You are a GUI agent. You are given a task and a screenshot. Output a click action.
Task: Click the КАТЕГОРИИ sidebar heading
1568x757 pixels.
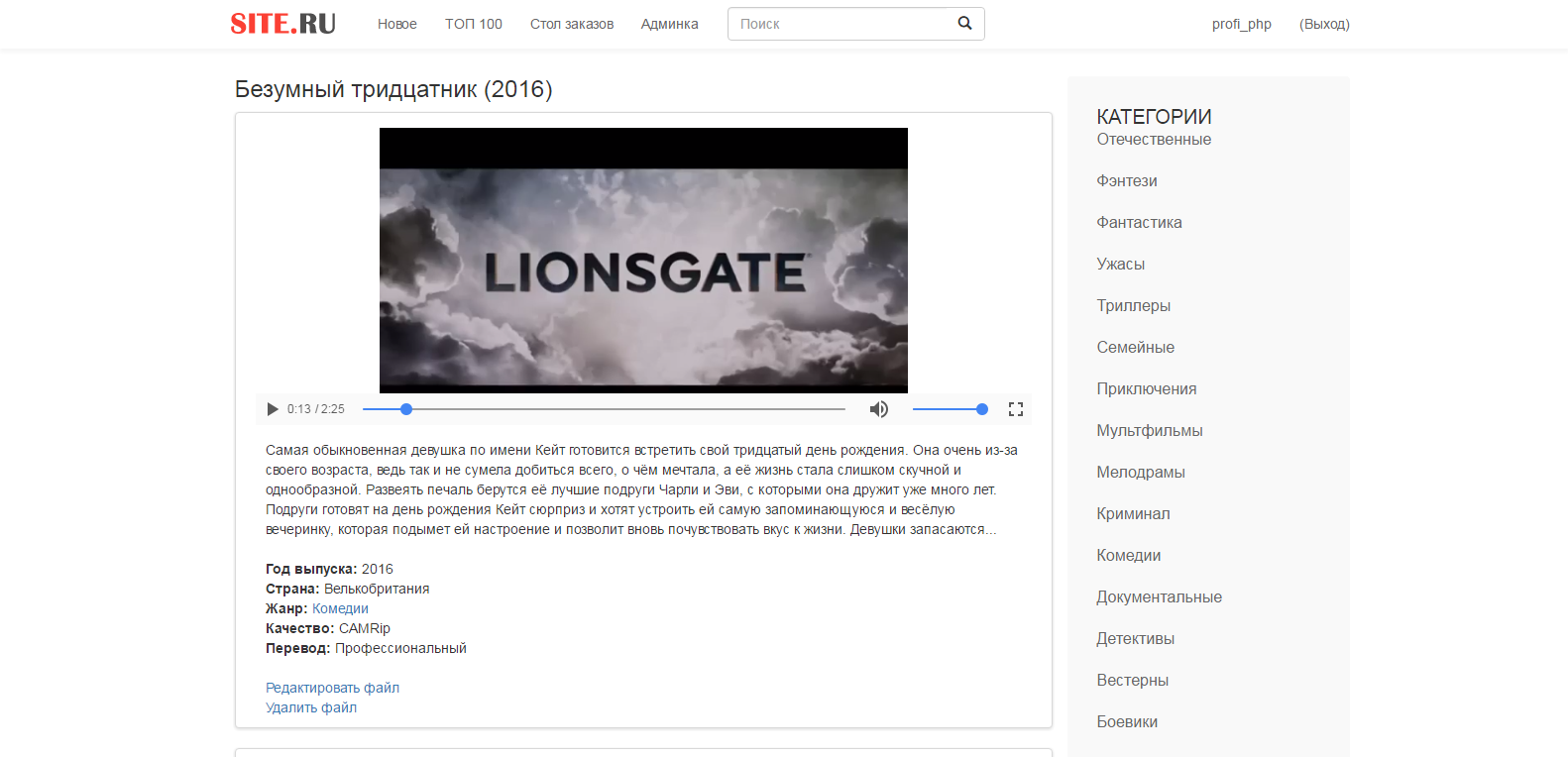1154,117
